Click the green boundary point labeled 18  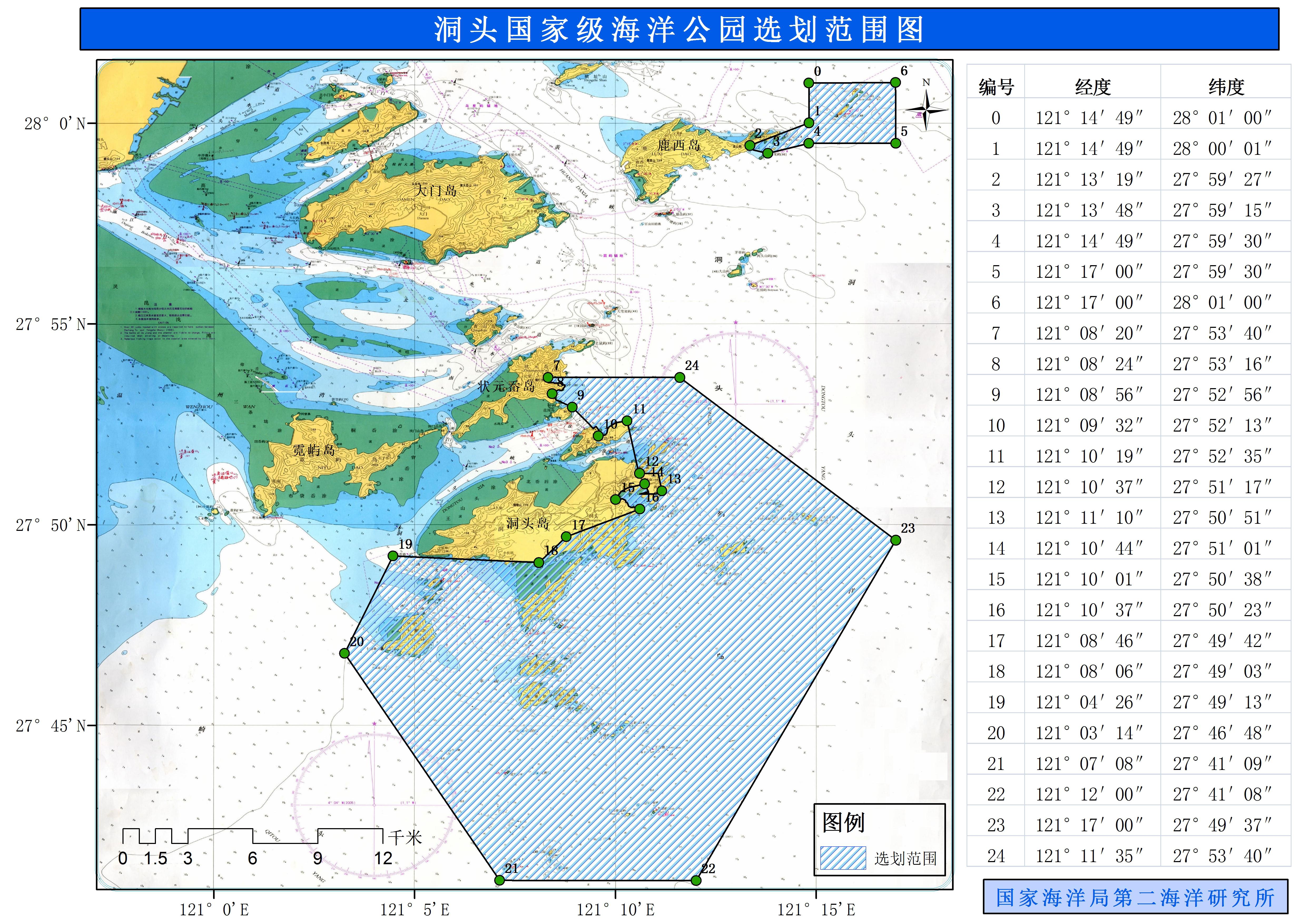point(539,563)
